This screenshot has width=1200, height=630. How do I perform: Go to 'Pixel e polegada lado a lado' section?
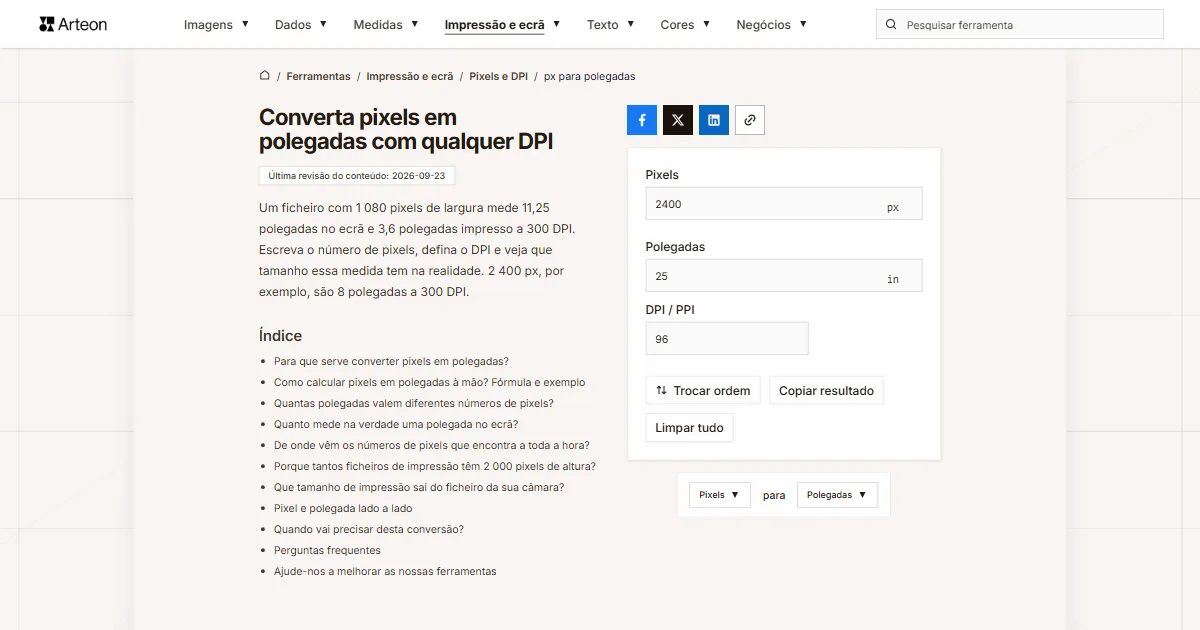pyautogui.click(x=343, y=509)
